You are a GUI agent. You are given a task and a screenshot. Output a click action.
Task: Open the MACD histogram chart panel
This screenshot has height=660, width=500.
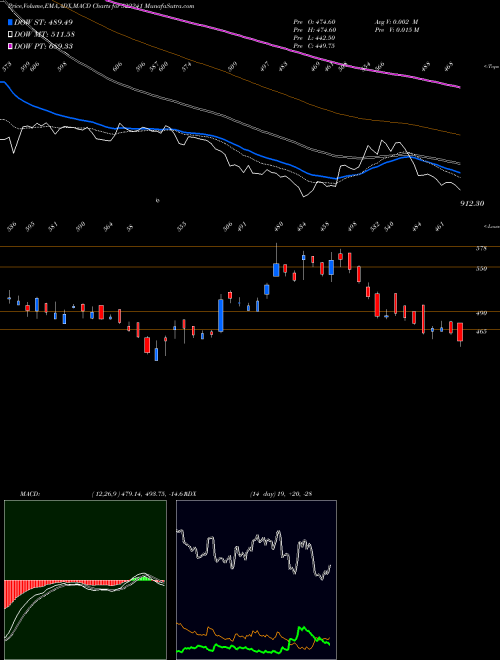click(x=85, y=580)
